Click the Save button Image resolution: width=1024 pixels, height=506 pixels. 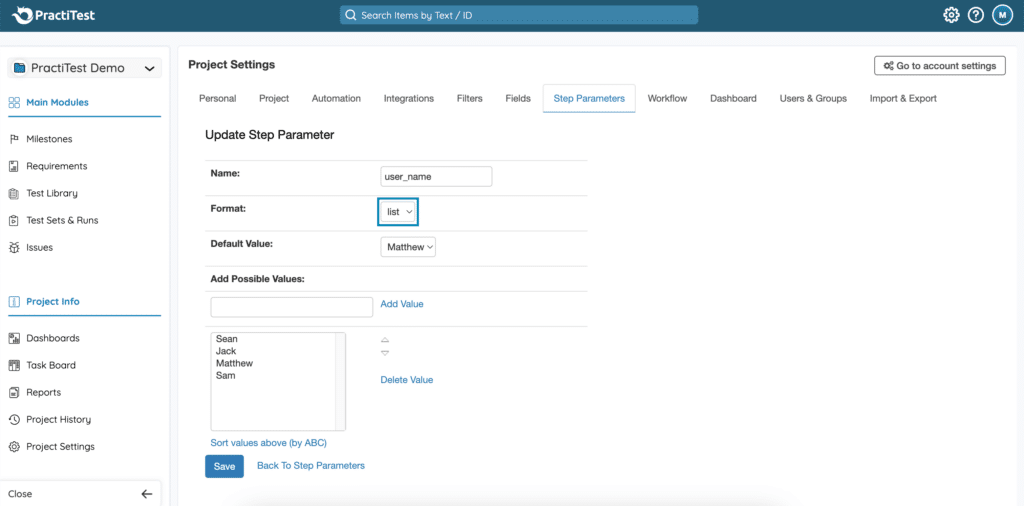click(224, 466)
